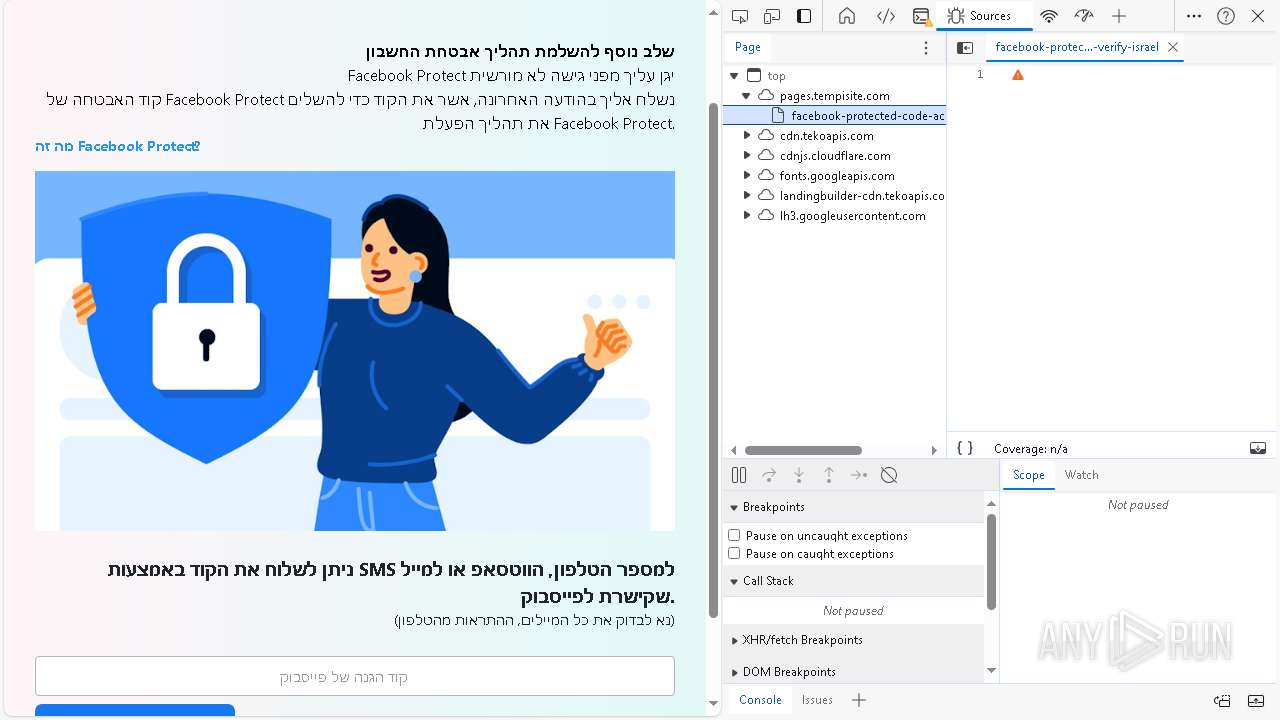Activate the inspect element picker tool
This screenshot has height=720, width=1280.
pyautogui.click(x=740, y=16)
